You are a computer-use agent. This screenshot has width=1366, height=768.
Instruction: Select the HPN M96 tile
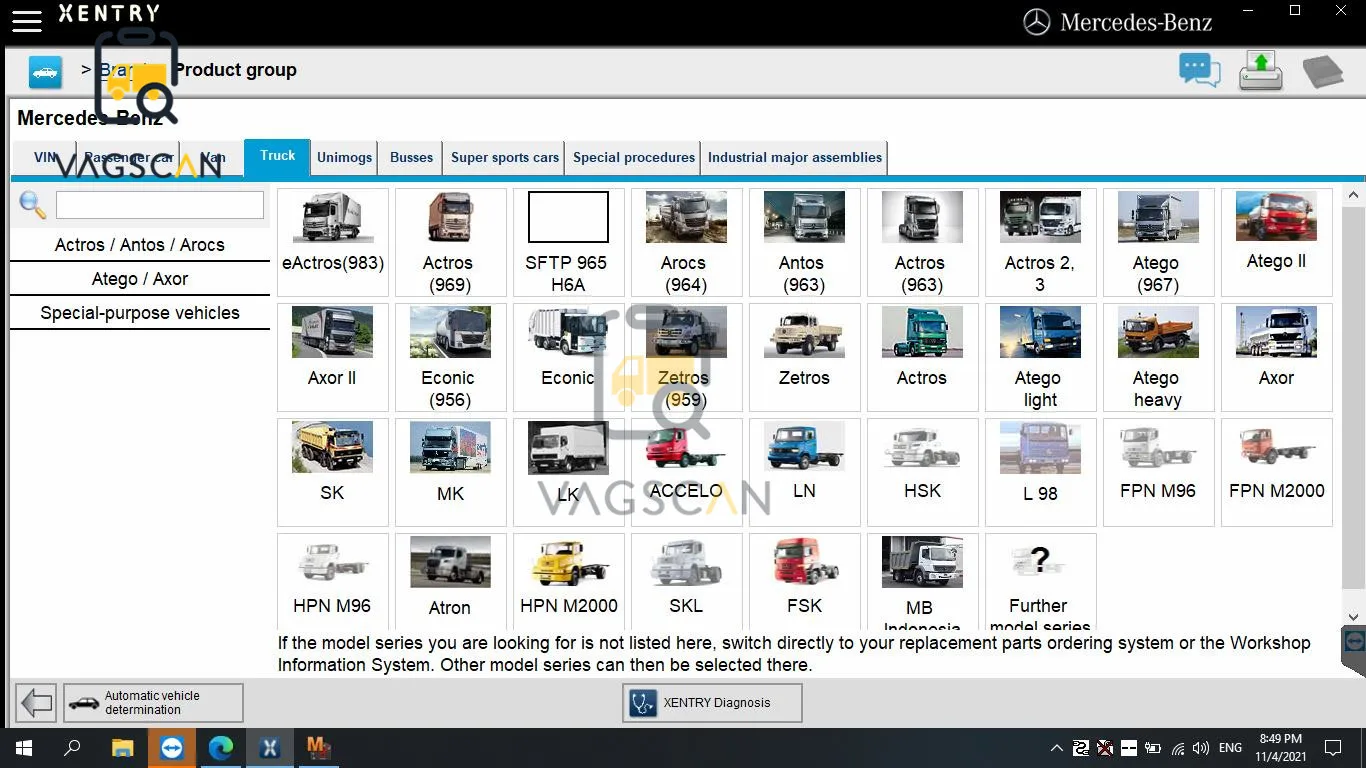(333, 581)
